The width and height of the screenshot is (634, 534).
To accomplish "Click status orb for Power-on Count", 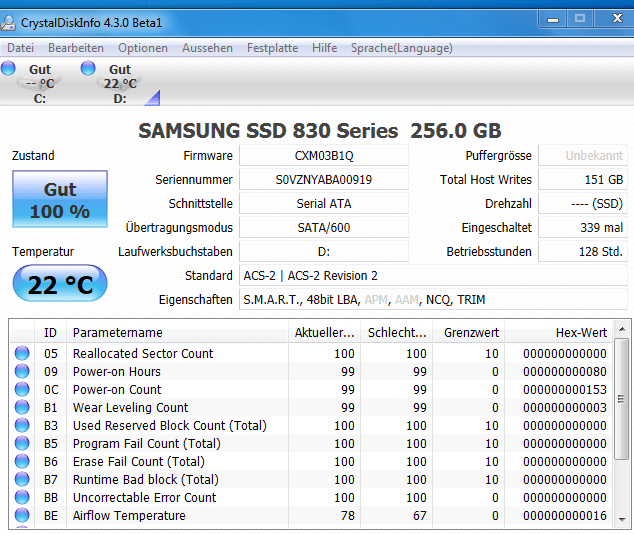I will 22,389.
